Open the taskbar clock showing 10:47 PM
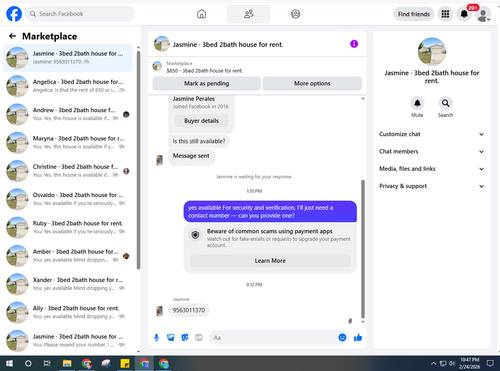The height and width of the screenshot is (371, 500). pyautogui.click(x=470, y=363)
